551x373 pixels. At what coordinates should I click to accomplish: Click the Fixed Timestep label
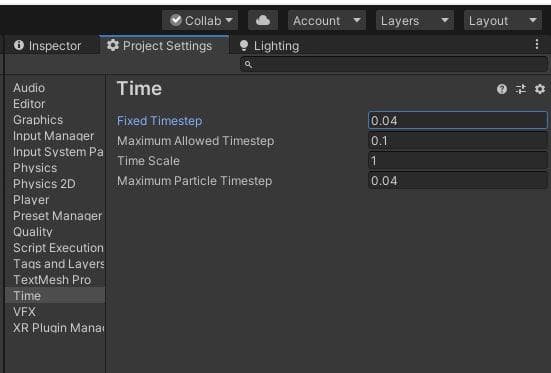point(160,121)
